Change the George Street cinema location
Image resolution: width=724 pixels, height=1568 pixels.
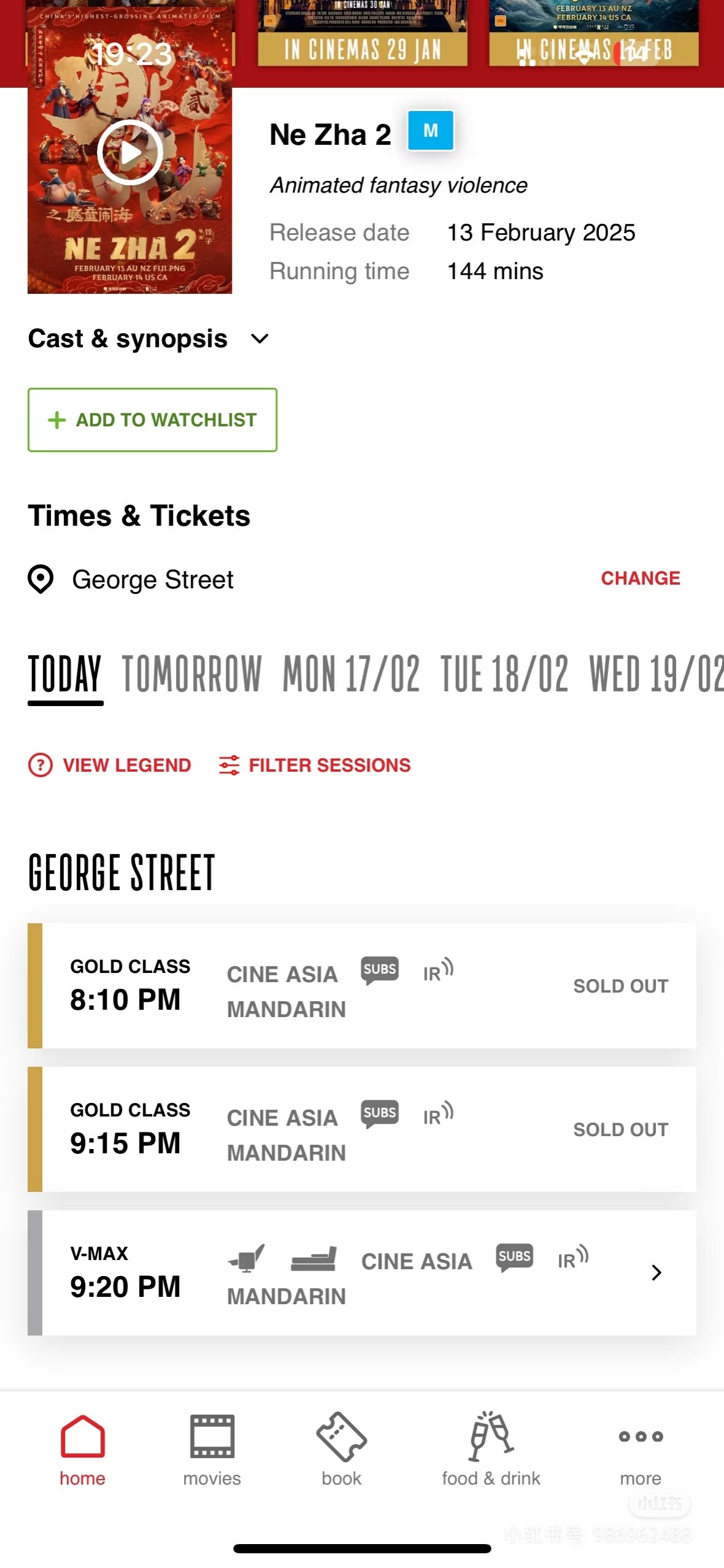pos(640,578)
